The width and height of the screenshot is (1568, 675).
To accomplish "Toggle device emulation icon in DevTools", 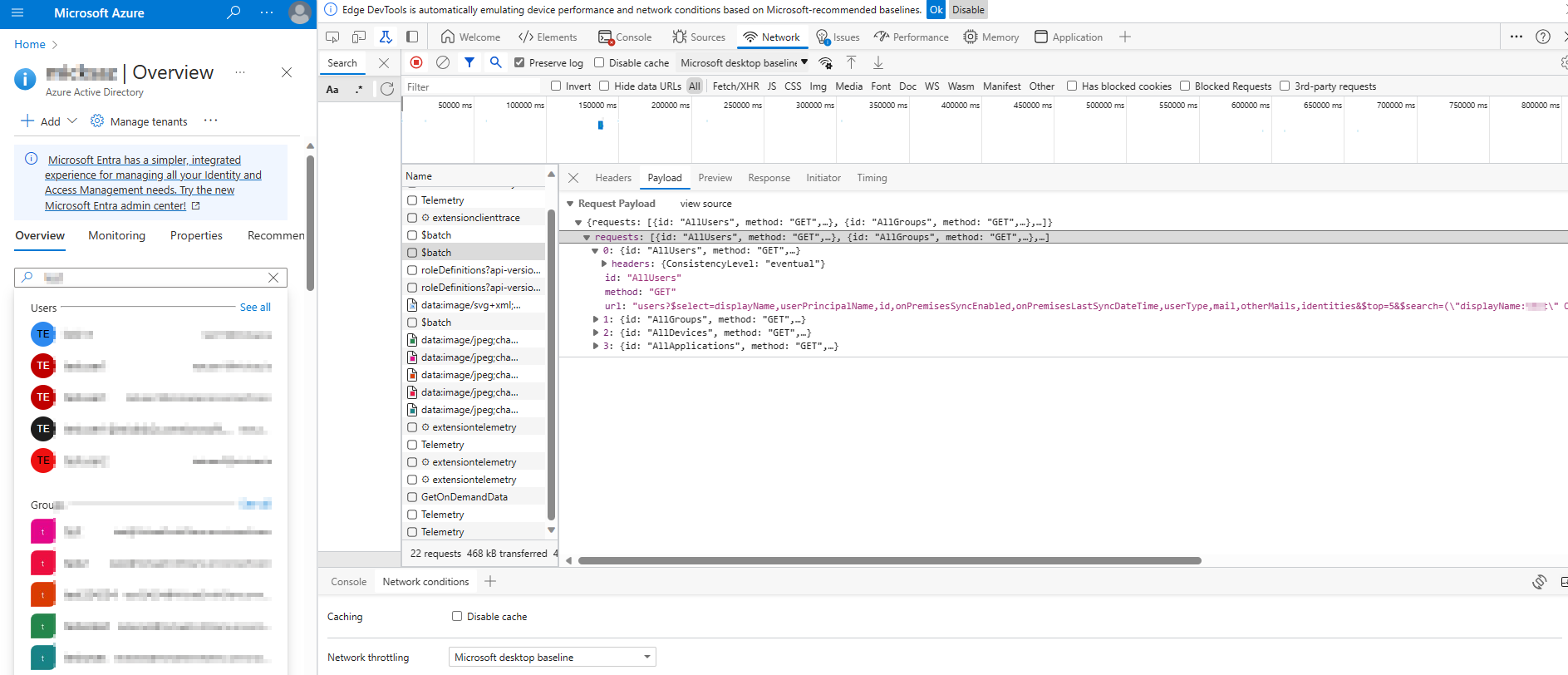I will 359,37.
